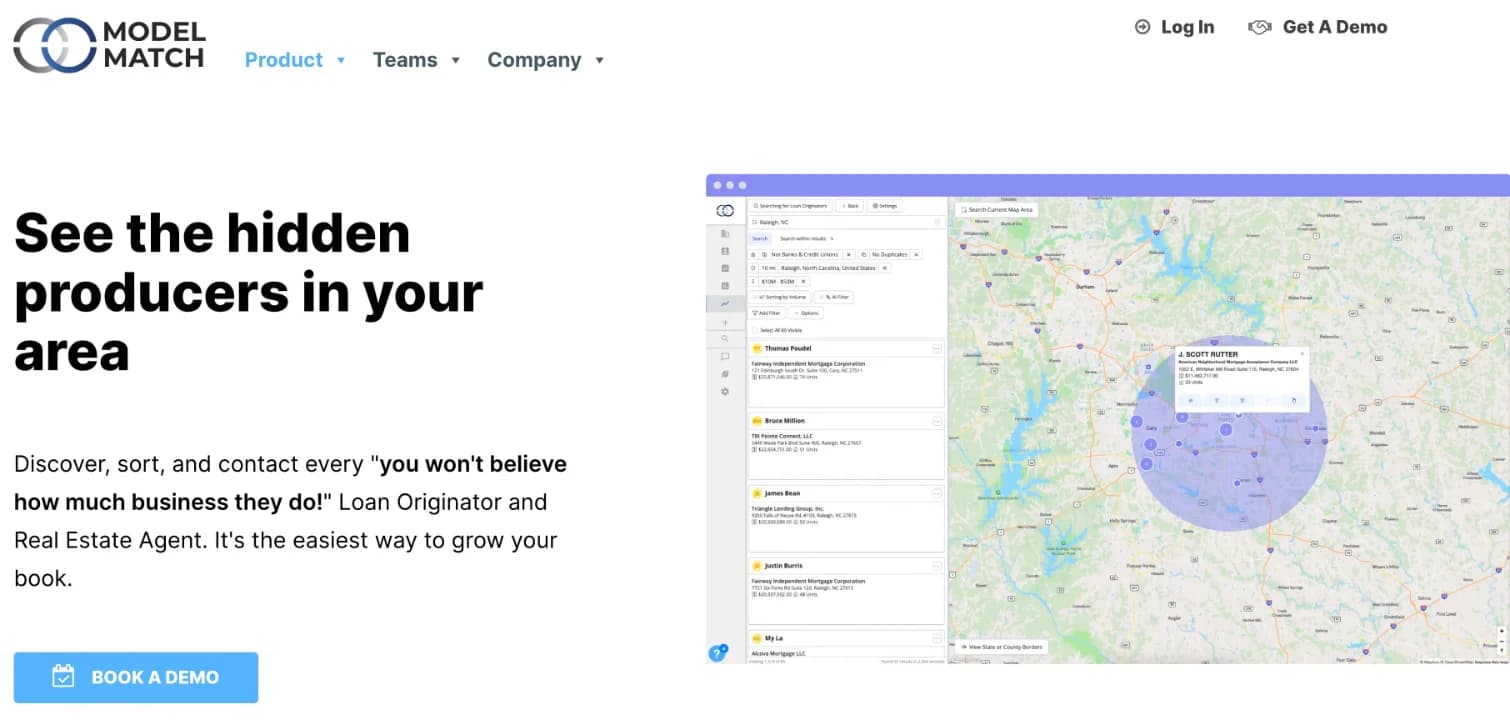Expand the Company dropdown arrow
This screenshot has height=721, width=1510.
(600, 60)
